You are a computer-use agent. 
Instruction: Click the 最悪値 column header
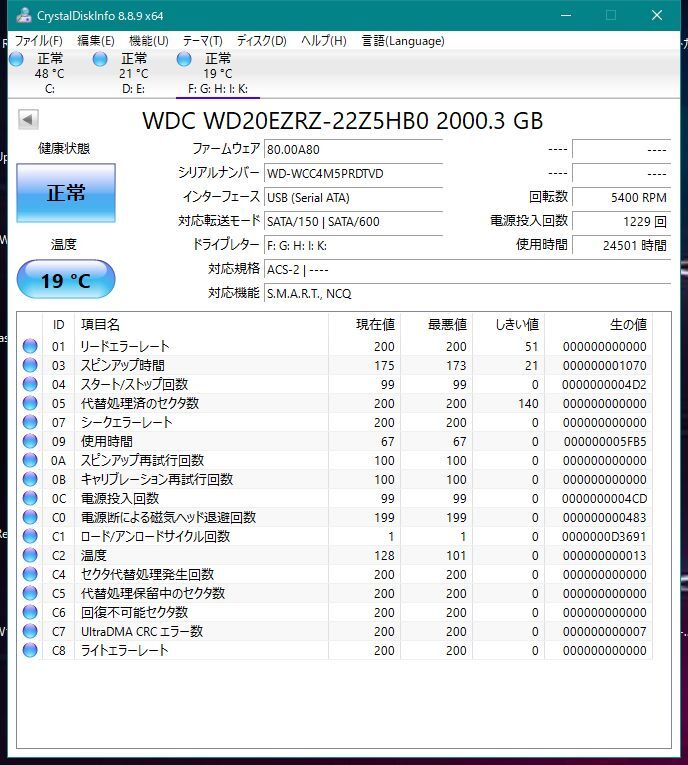(447, 324)
